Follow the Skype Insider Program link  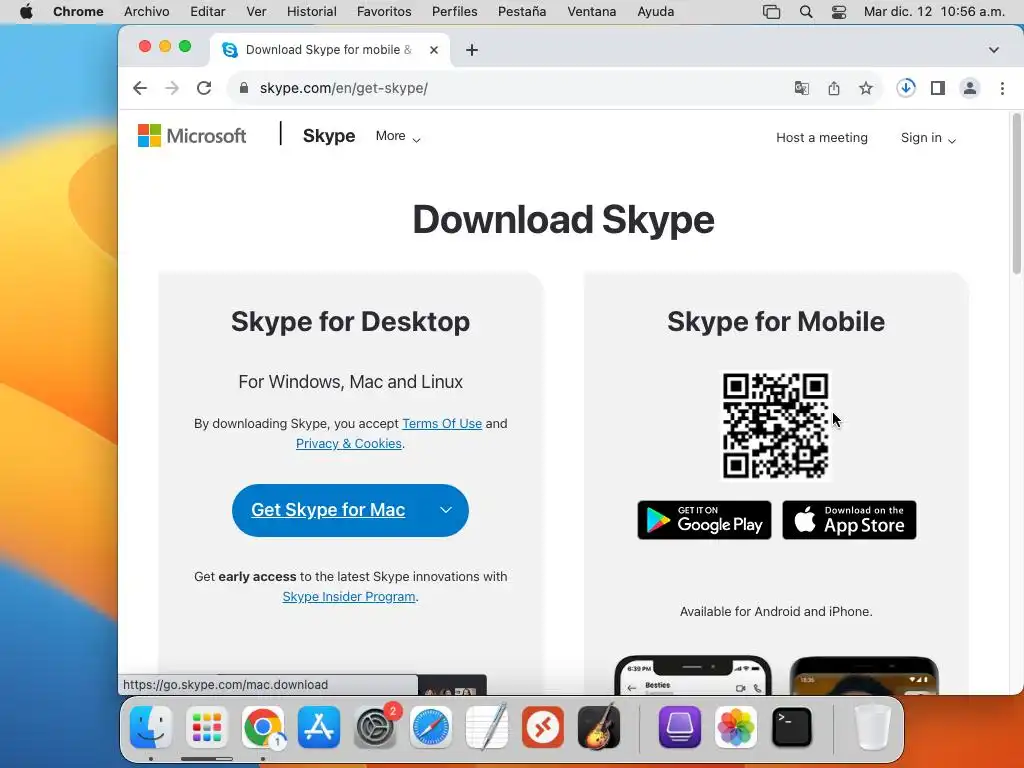[x=349, y=596]
